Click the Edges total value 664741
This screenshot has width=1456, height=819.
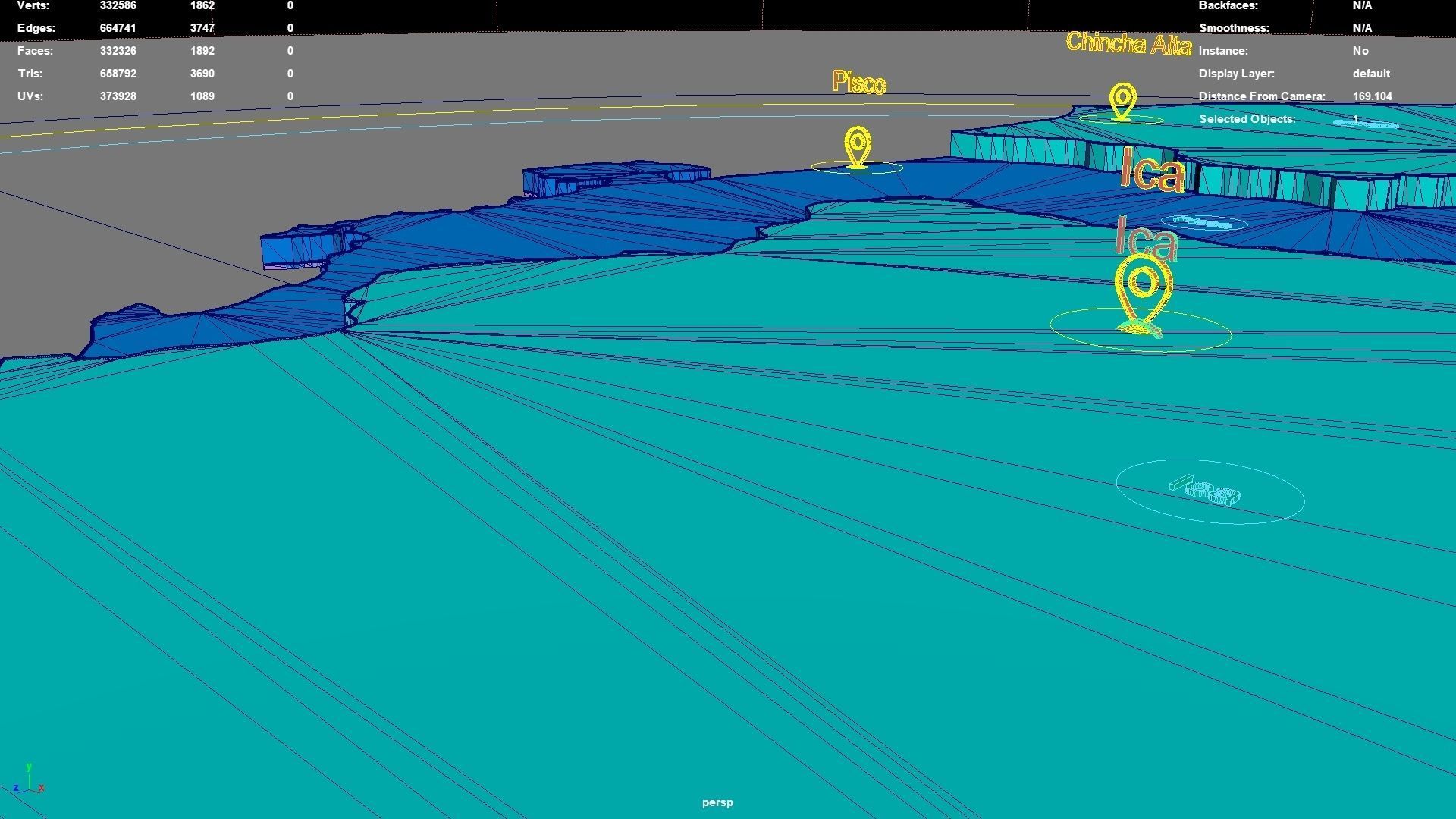(x=118, y=28)
